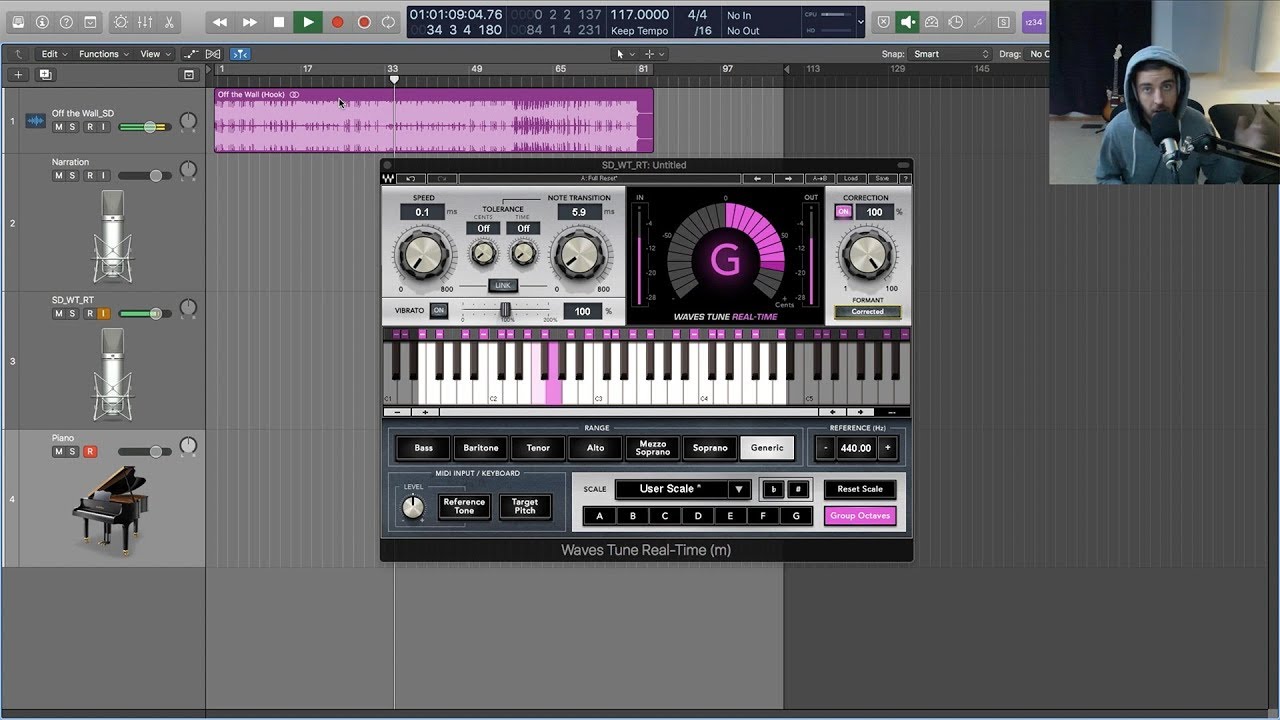Click the plugin Undo arrow button
1280x720 pixels.
pos(411,178)
